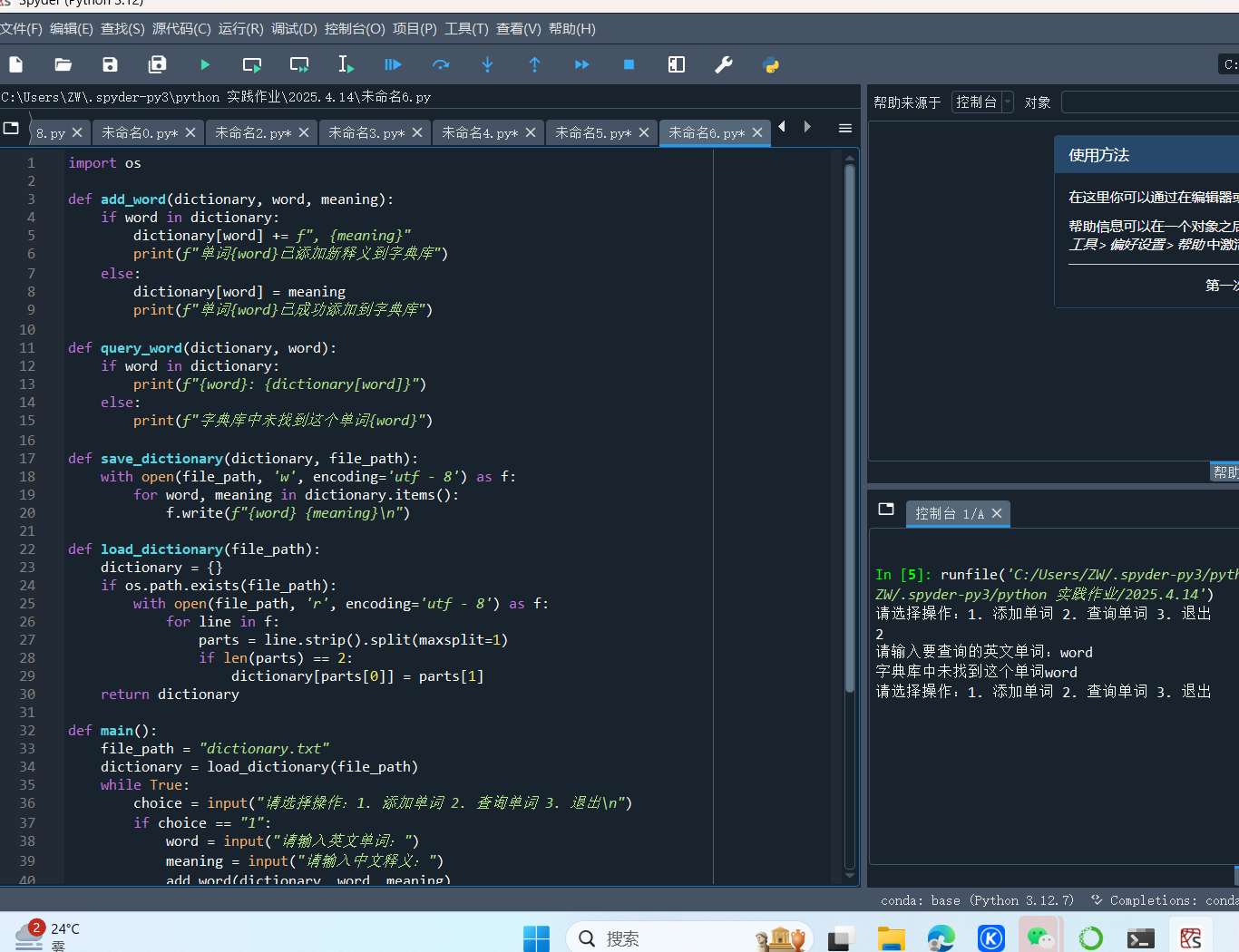The image size is (1239, 952).
Task: Stop debugging with the blue square icon
Action: click(x=629, y=64)
